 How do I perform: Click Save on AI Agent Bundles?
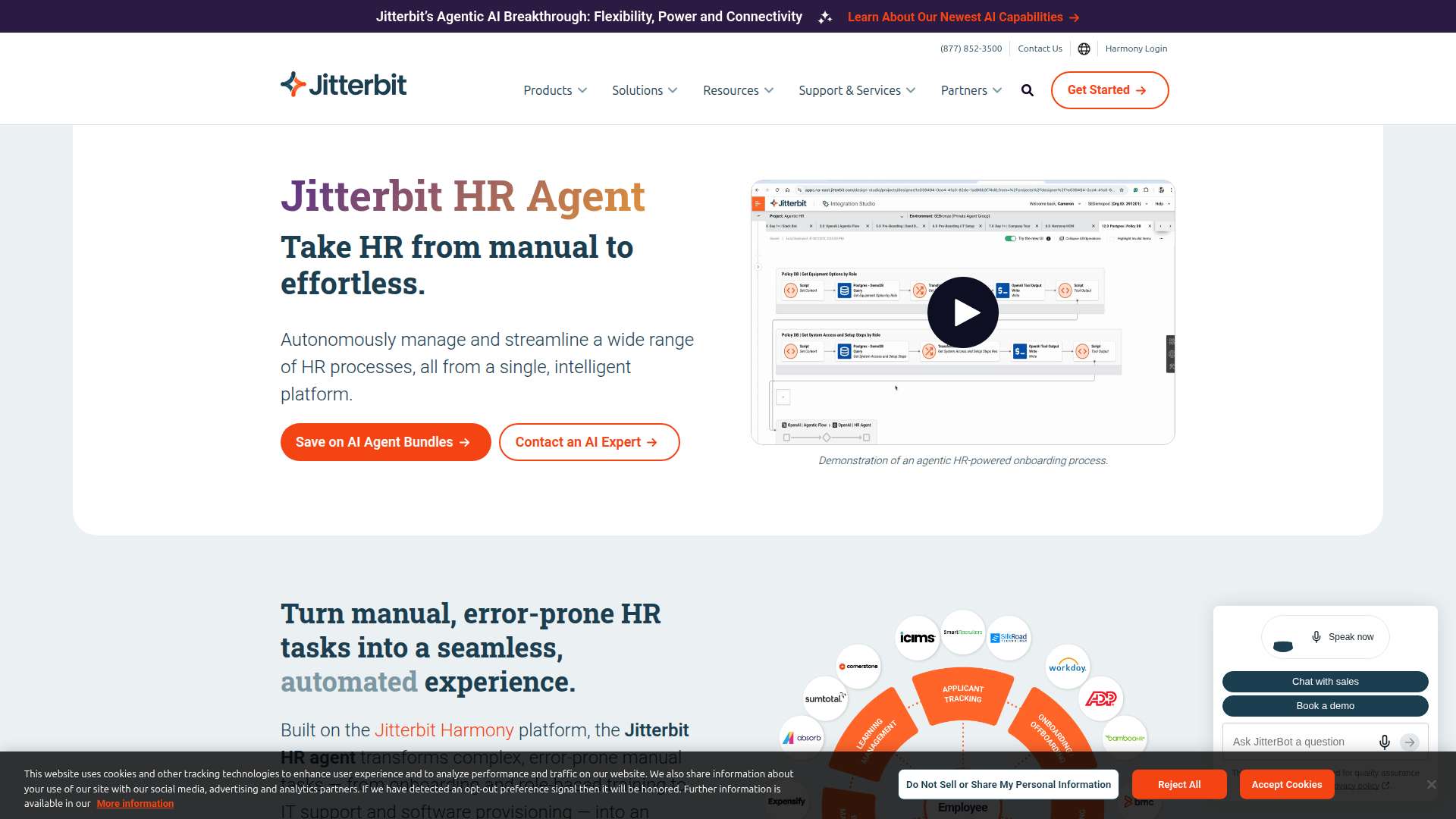click(x=385, y=442)
